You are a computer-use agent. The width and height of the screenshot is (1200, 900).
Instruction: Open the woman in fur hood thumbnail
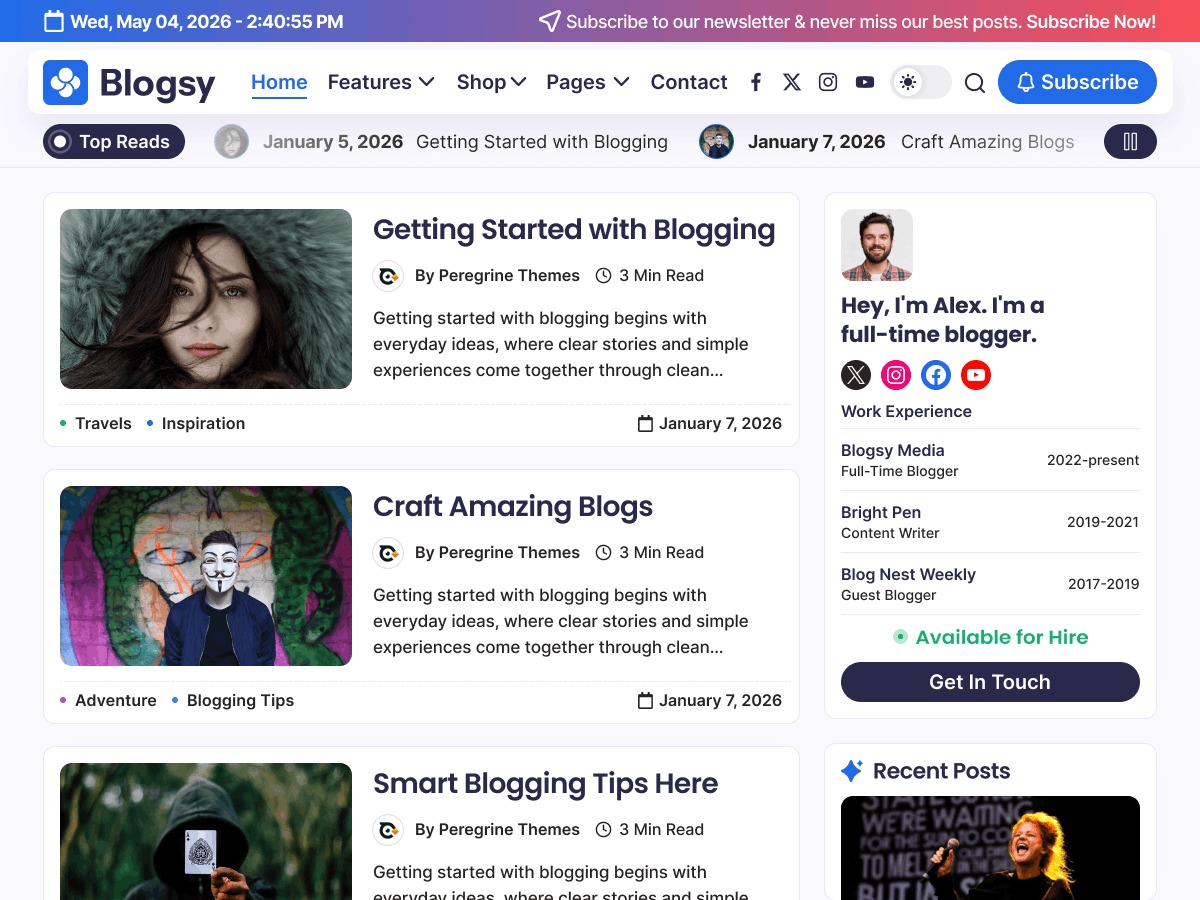[x=206, y=299]
